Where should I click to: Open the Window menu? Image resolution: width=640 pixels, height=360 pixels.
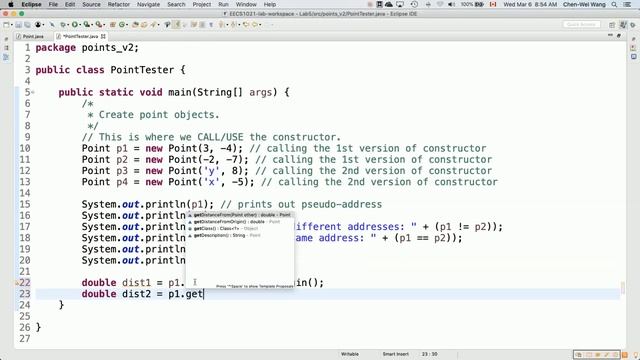tap(246, 4)
